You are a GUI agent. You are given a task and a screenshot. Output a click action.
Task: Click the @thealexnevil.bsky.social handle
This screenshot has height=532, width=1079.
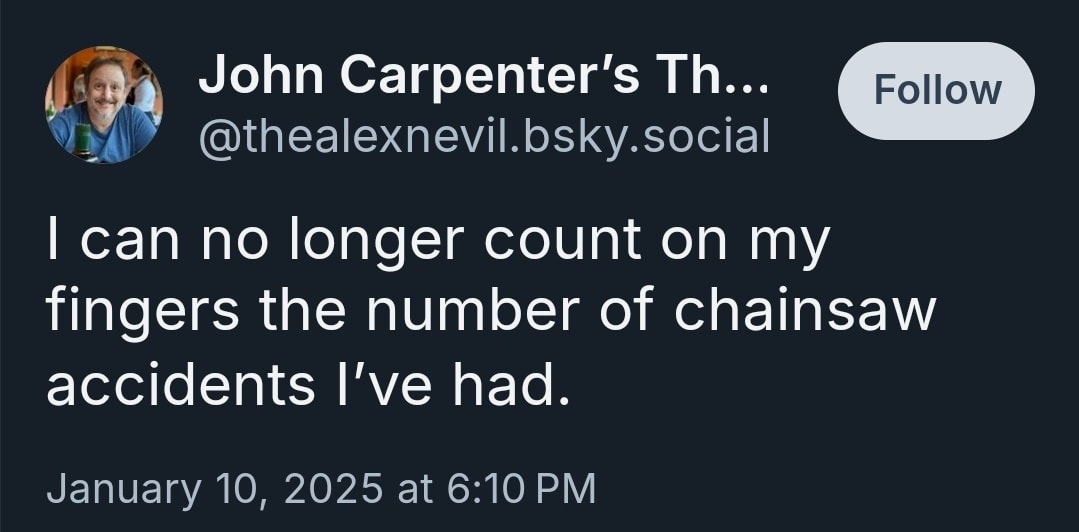484,137
